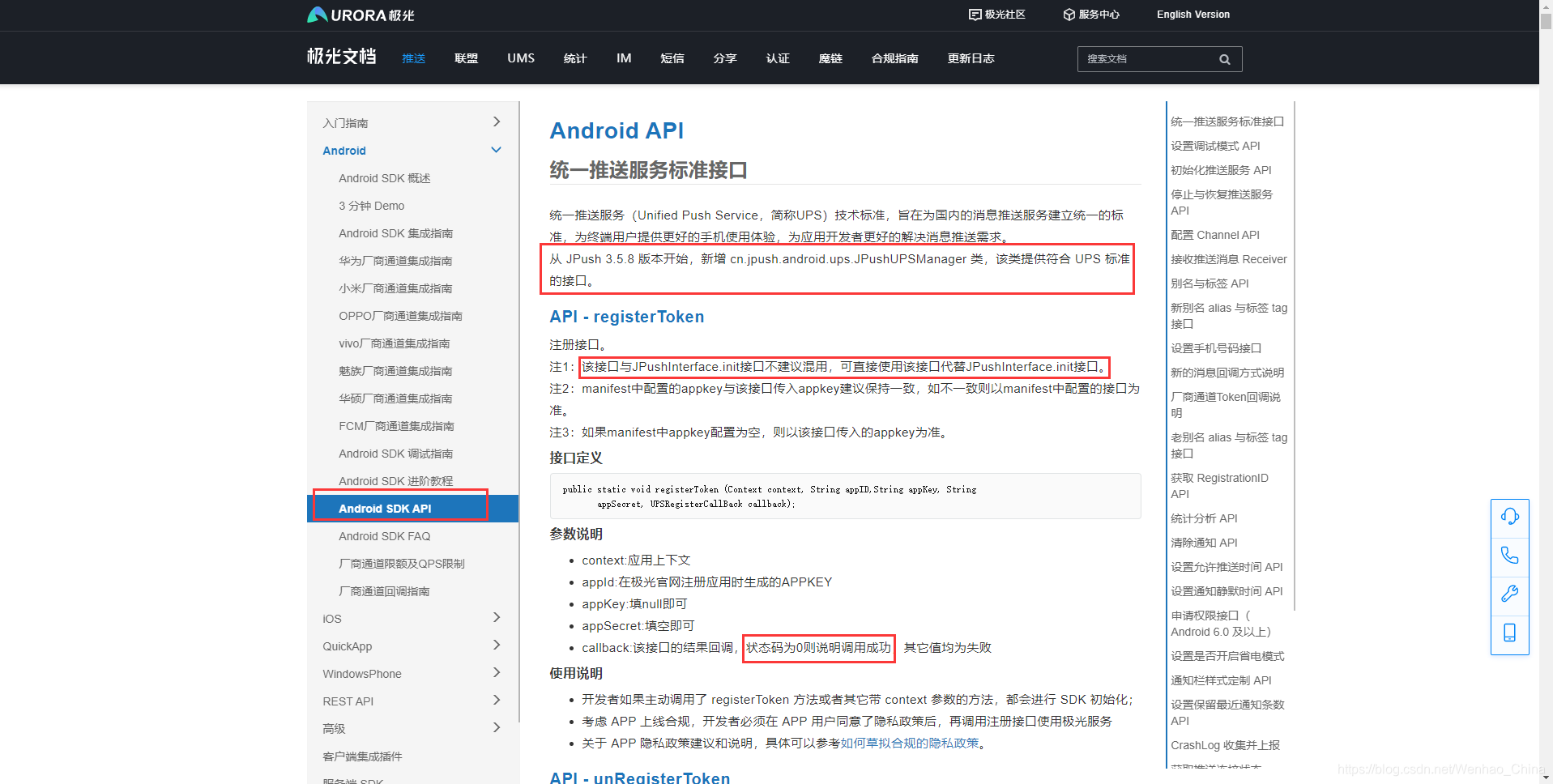Select Android SDK API sidebar item
This screenshot has height=784, width=1553.
click(x=412, y=509)
